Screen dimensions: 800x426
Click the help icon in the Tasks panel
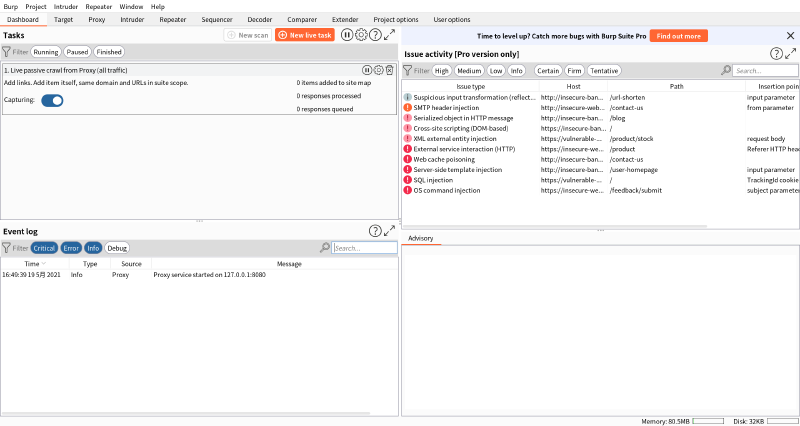(375, 35)
